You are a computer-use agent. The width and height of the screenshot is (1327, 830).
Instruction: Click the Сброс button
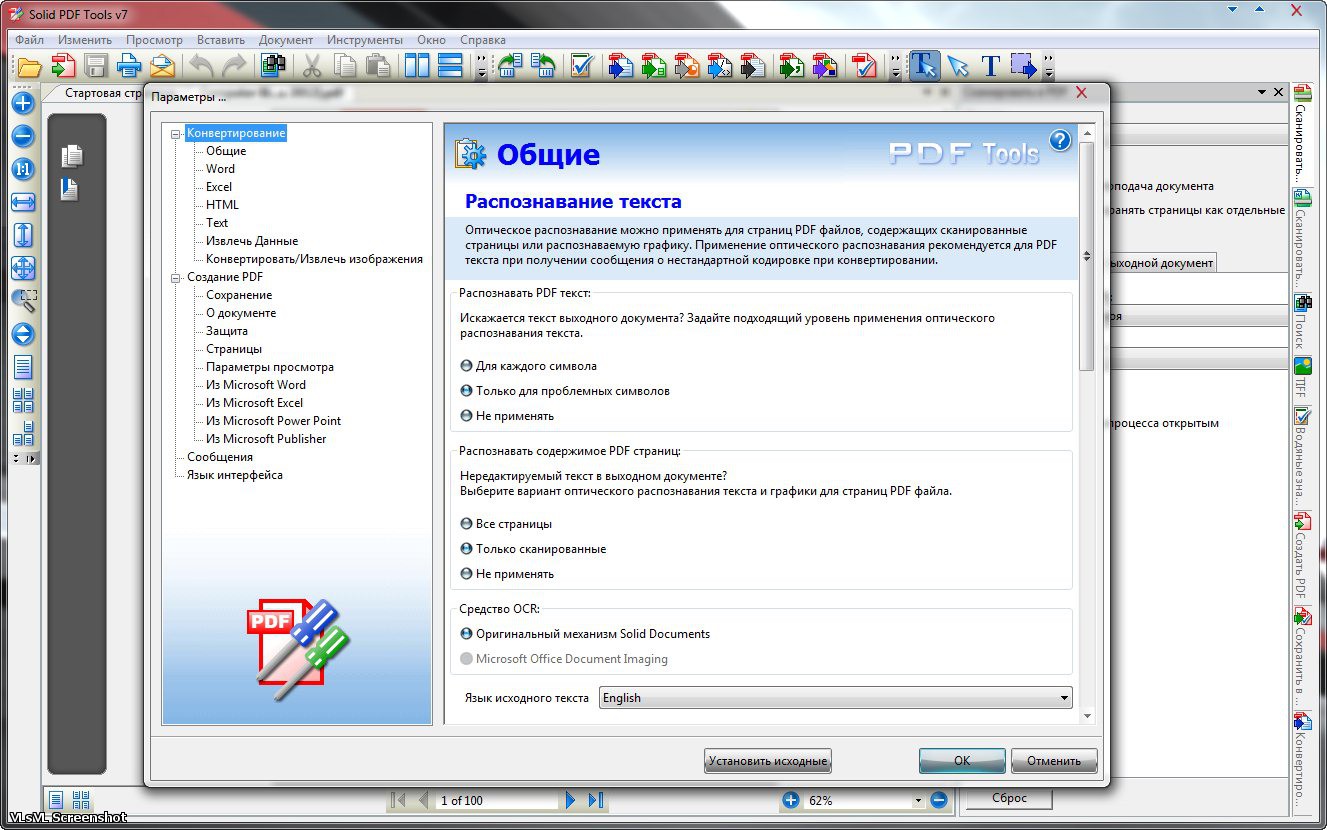coord(1009,799)
